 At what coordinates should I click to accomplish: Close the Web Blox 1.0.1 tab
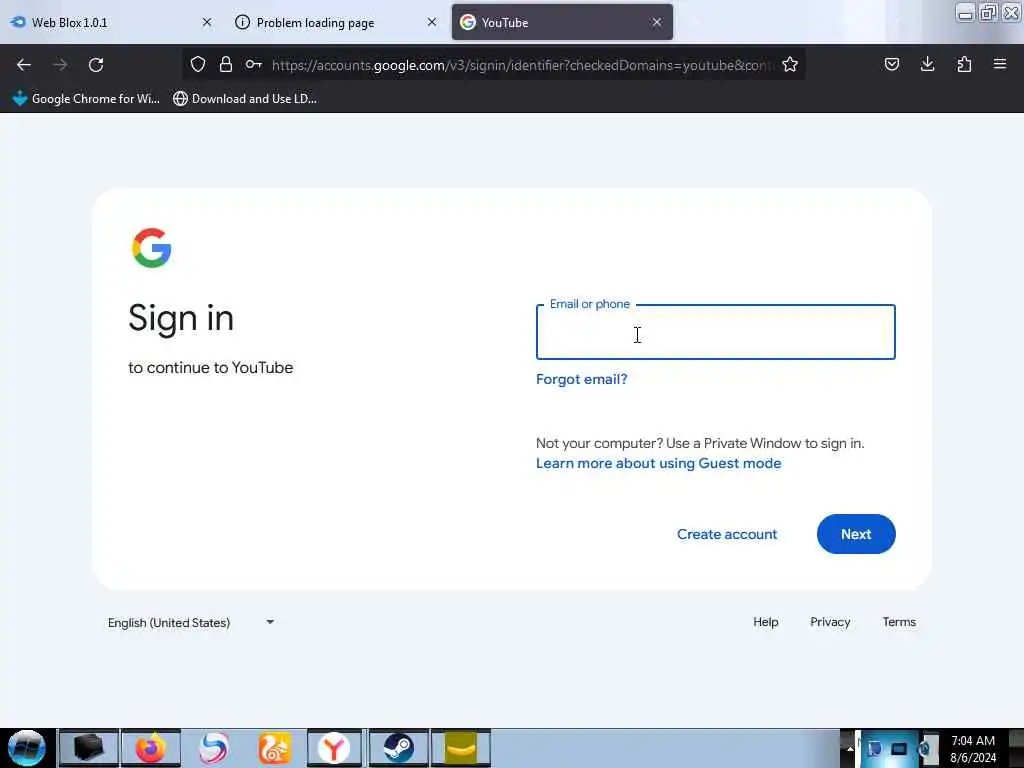(207, 22)
